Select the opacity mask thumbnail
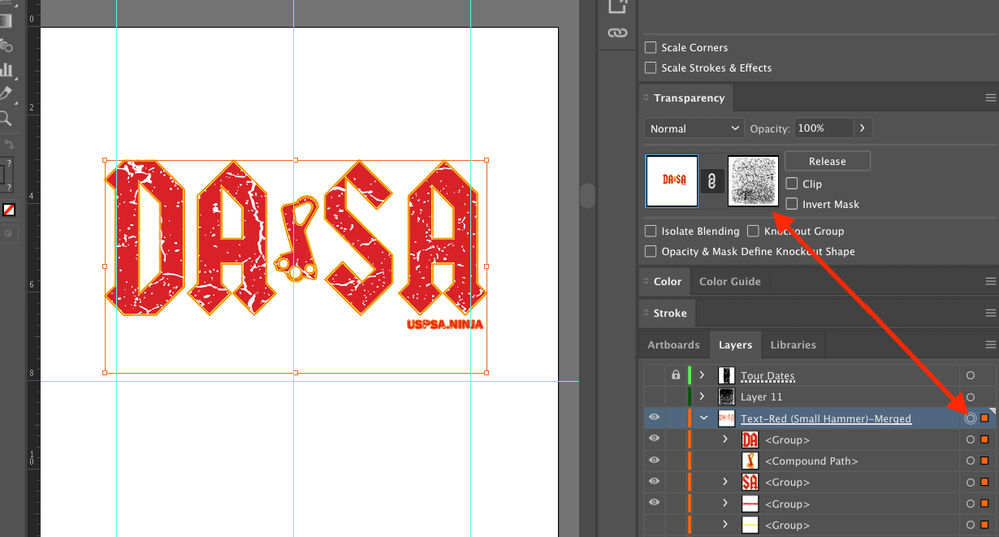This screenshot has width=999, height=537. coord(753,181)
